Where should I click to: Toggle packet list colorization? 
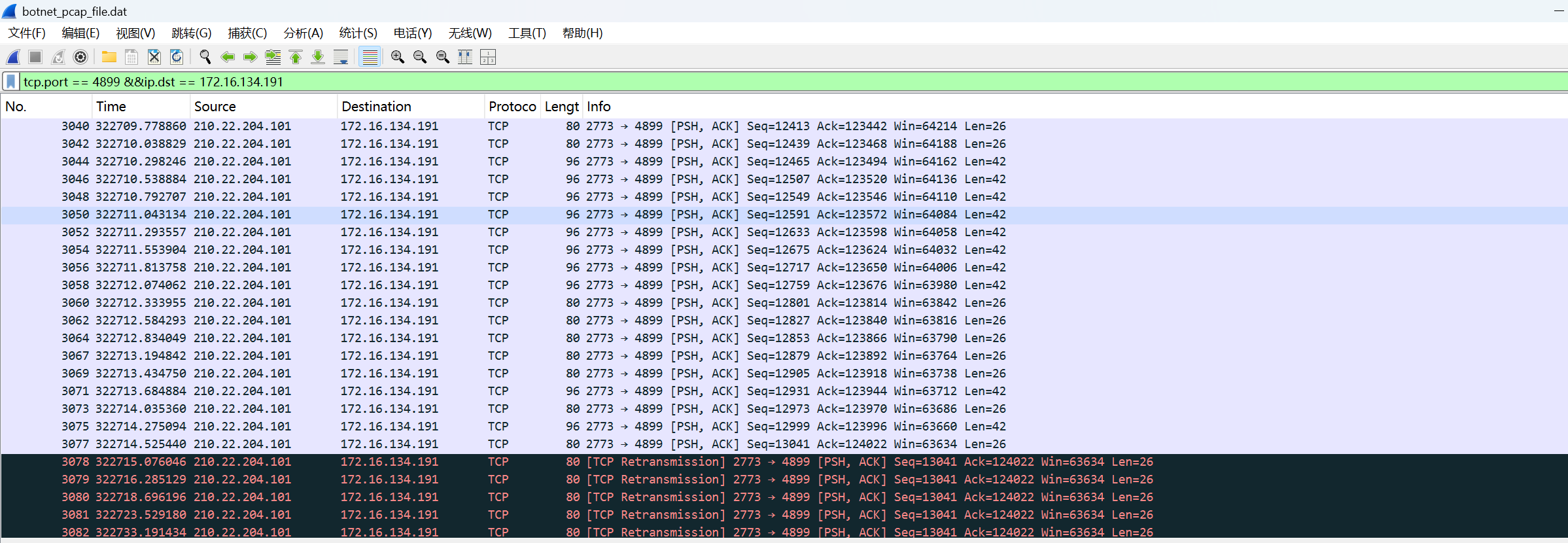370,57
